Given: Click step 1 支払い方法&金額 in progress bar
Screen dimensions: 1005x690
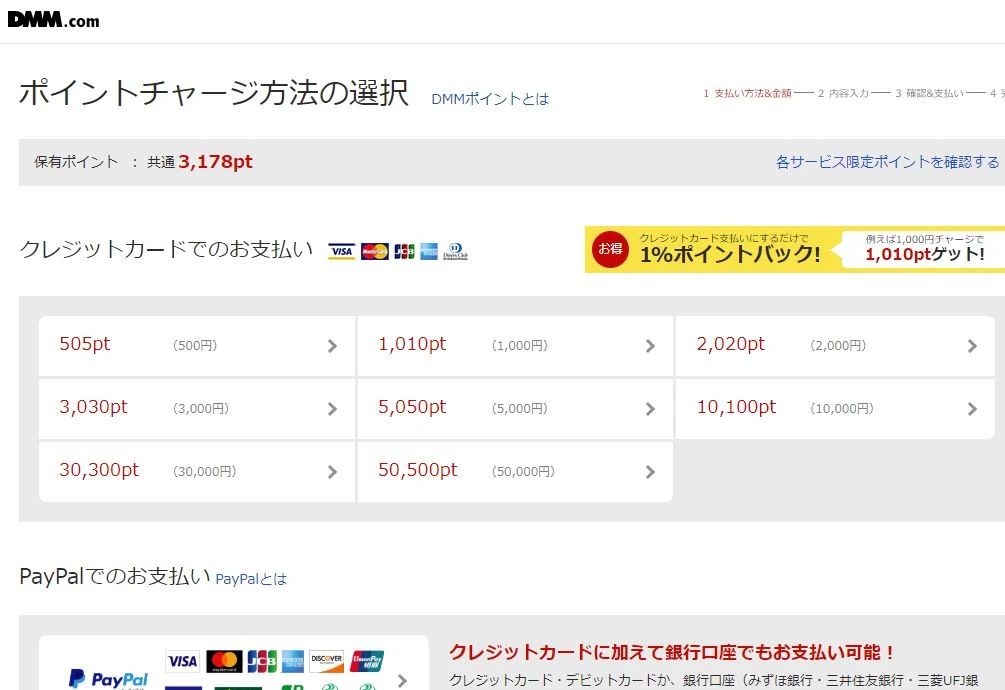Looking at the screenshot, I should (747, 94).
